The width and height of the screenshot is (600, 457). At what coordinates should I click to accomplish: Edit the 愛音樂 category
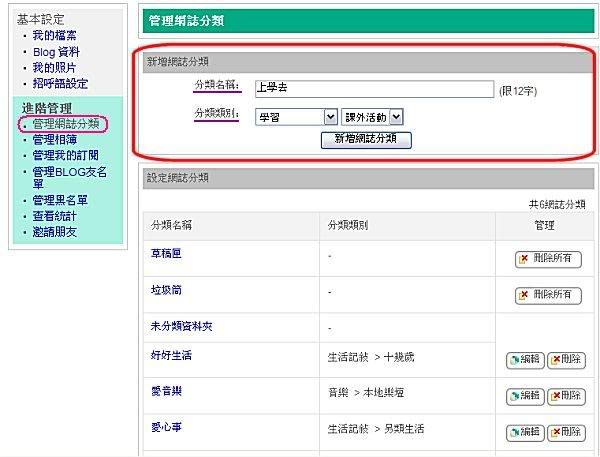(x=525, y=396)
